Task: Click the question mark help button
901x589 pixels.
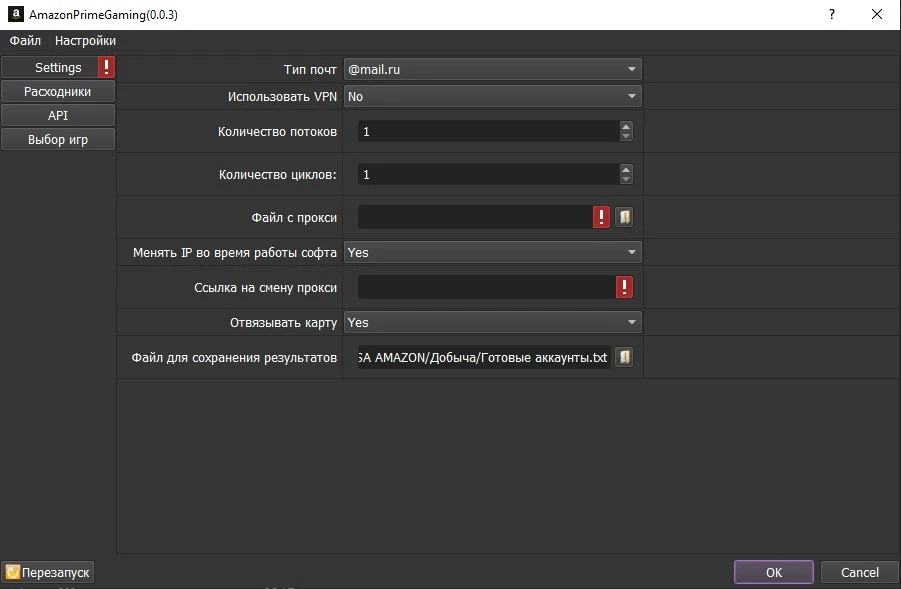Action: (831, 14)
